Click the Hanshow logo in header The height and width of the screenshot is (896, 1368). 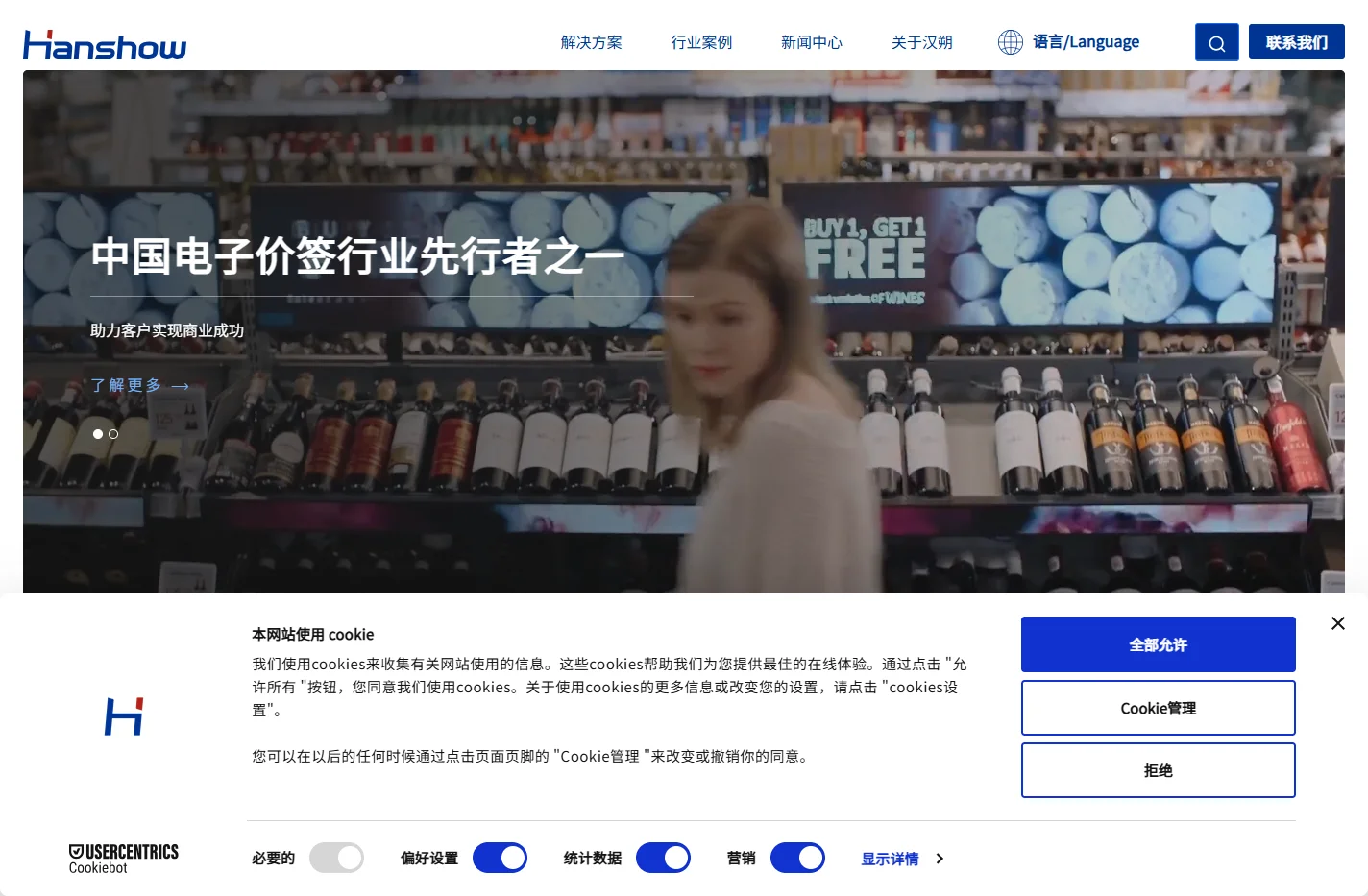click(105, 44)
